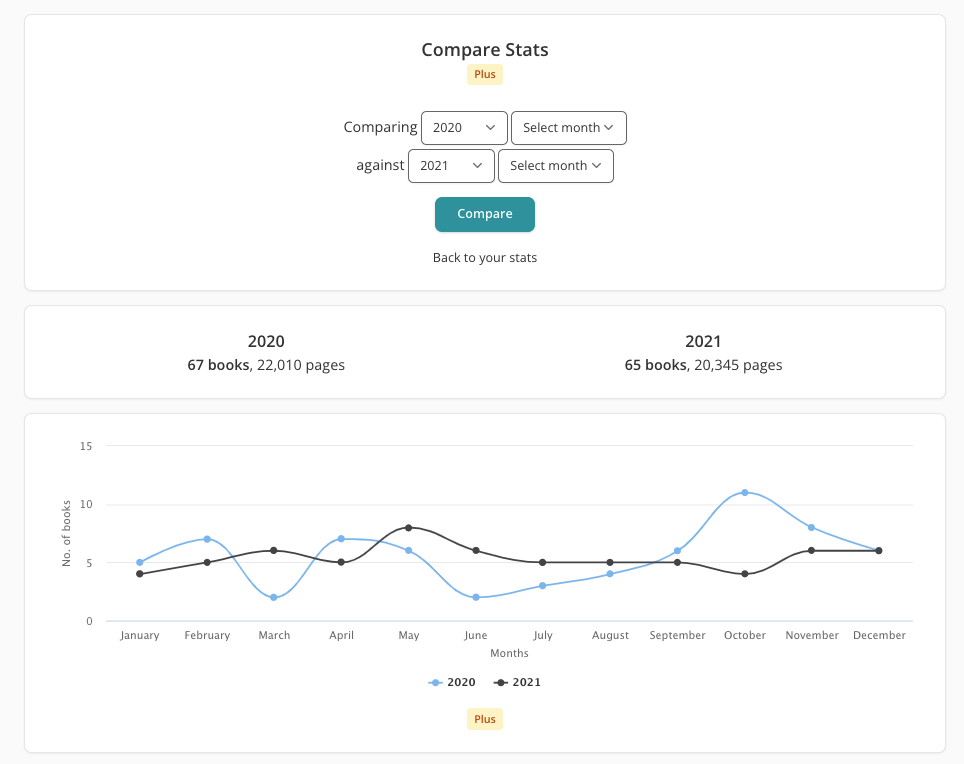The height and width of the screenshot is (764, 964).
Task: Click the January label on the x-axis
Action: pyautogui.click(x=140, y=635)
